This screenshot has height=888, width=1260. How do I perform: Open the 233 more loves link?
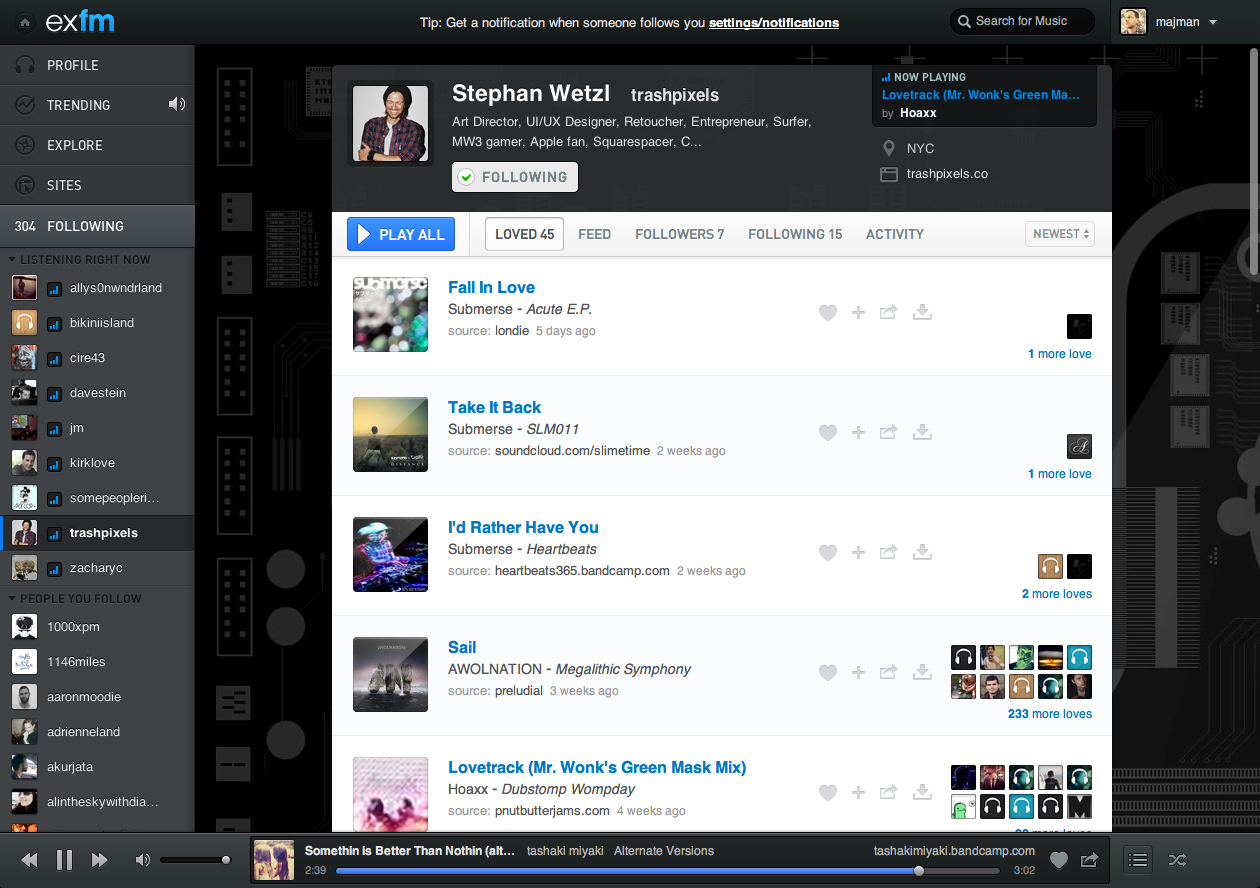(x=1050, y=714)
